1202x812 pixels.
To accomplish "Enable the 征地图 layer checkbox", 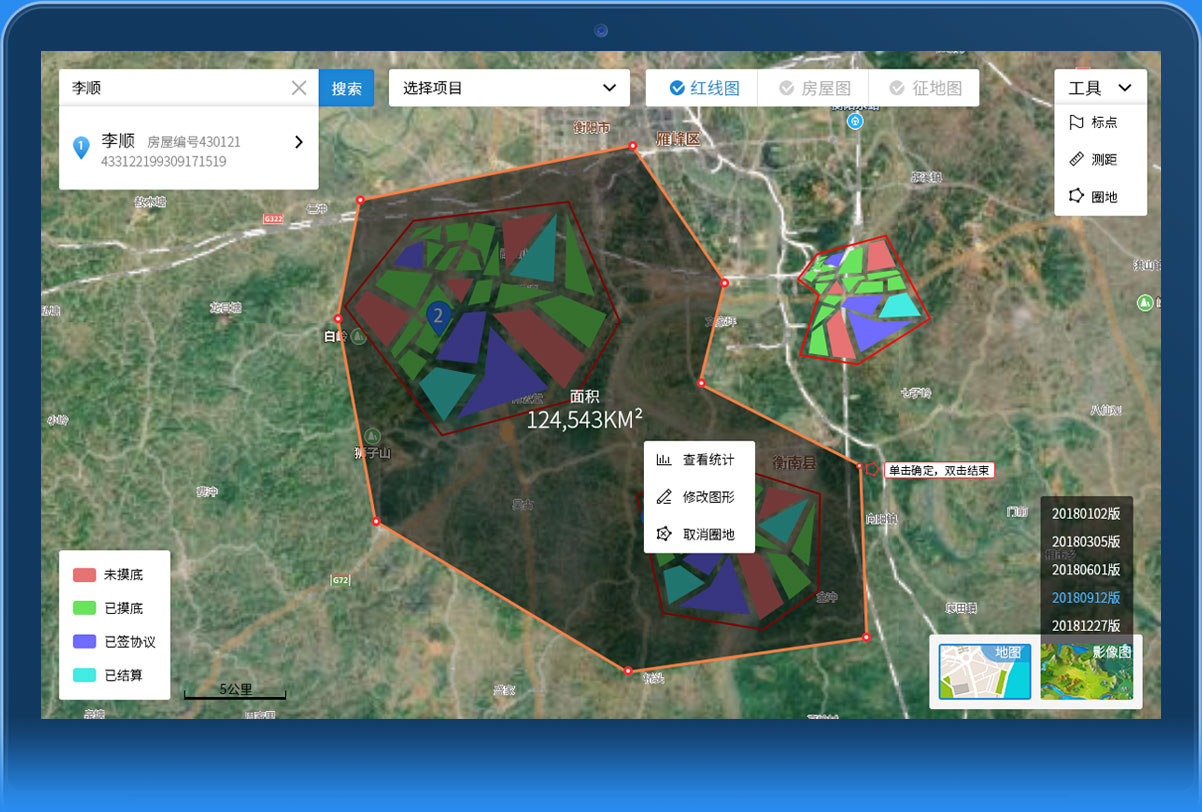I will pos(897,88).
